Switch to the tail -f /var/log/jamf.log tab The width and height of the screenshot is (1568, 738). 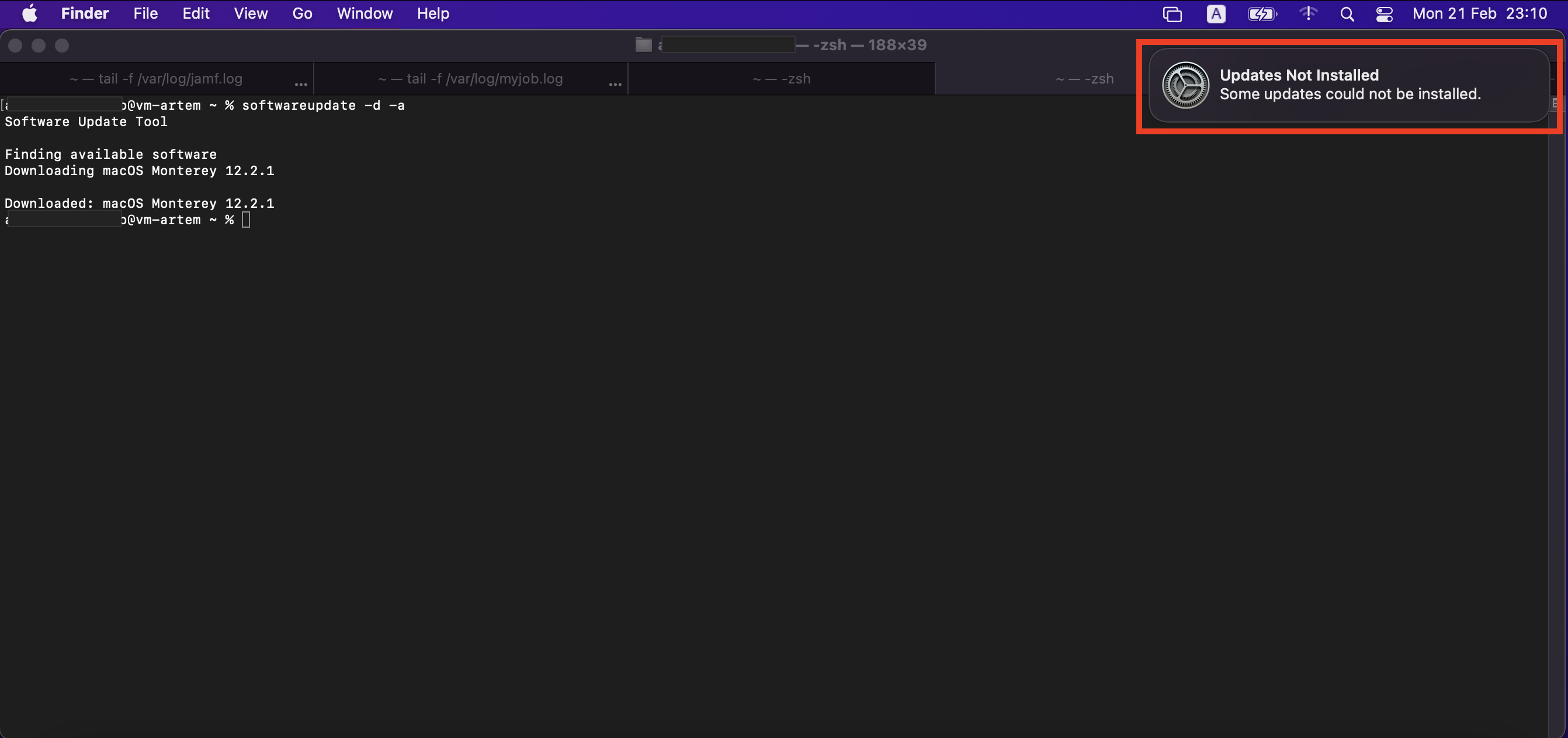(156, 78)
